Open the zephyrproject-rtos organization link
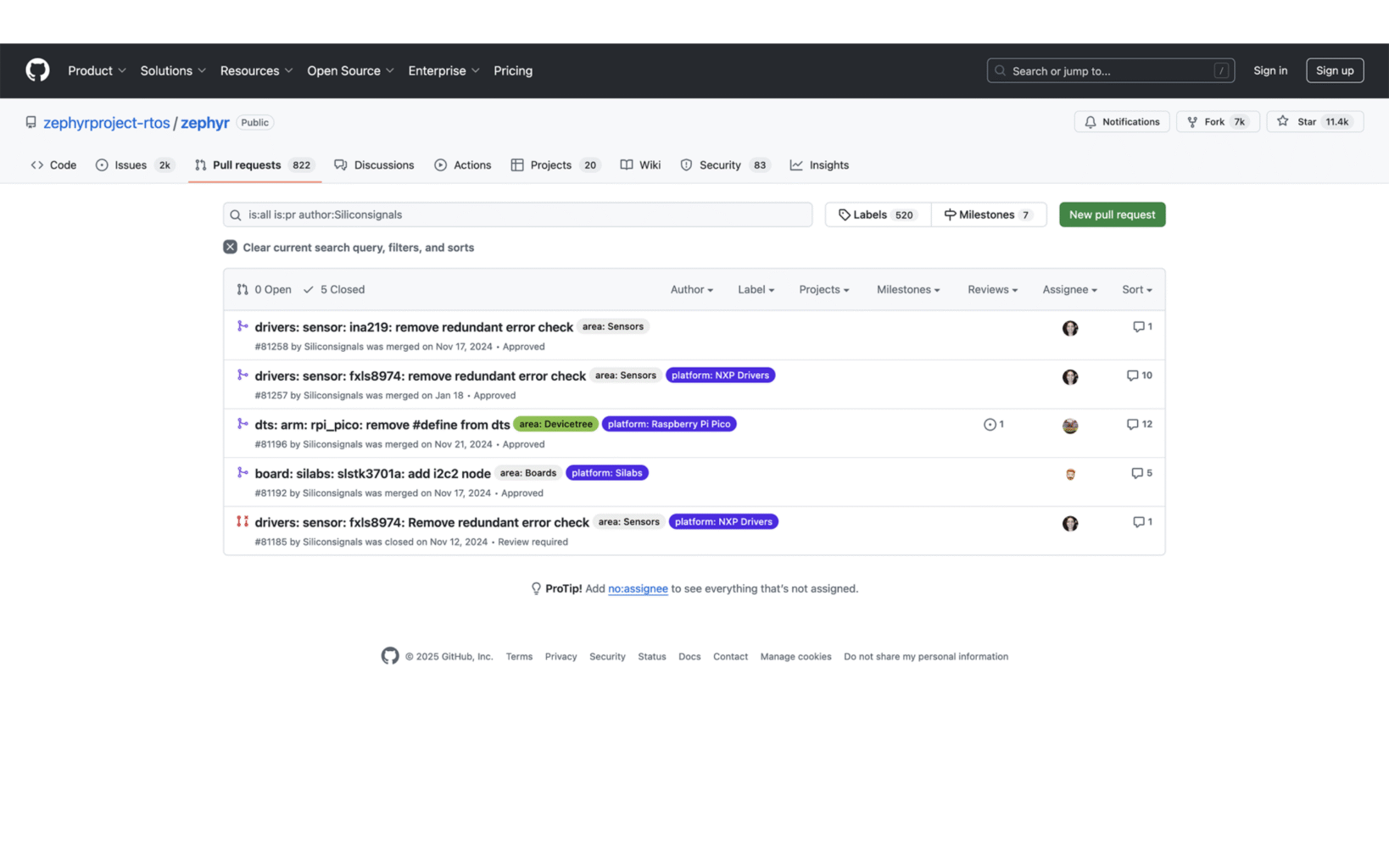Screen dimensions: 1389x868 pyautogui.click(x=107, y=123)
